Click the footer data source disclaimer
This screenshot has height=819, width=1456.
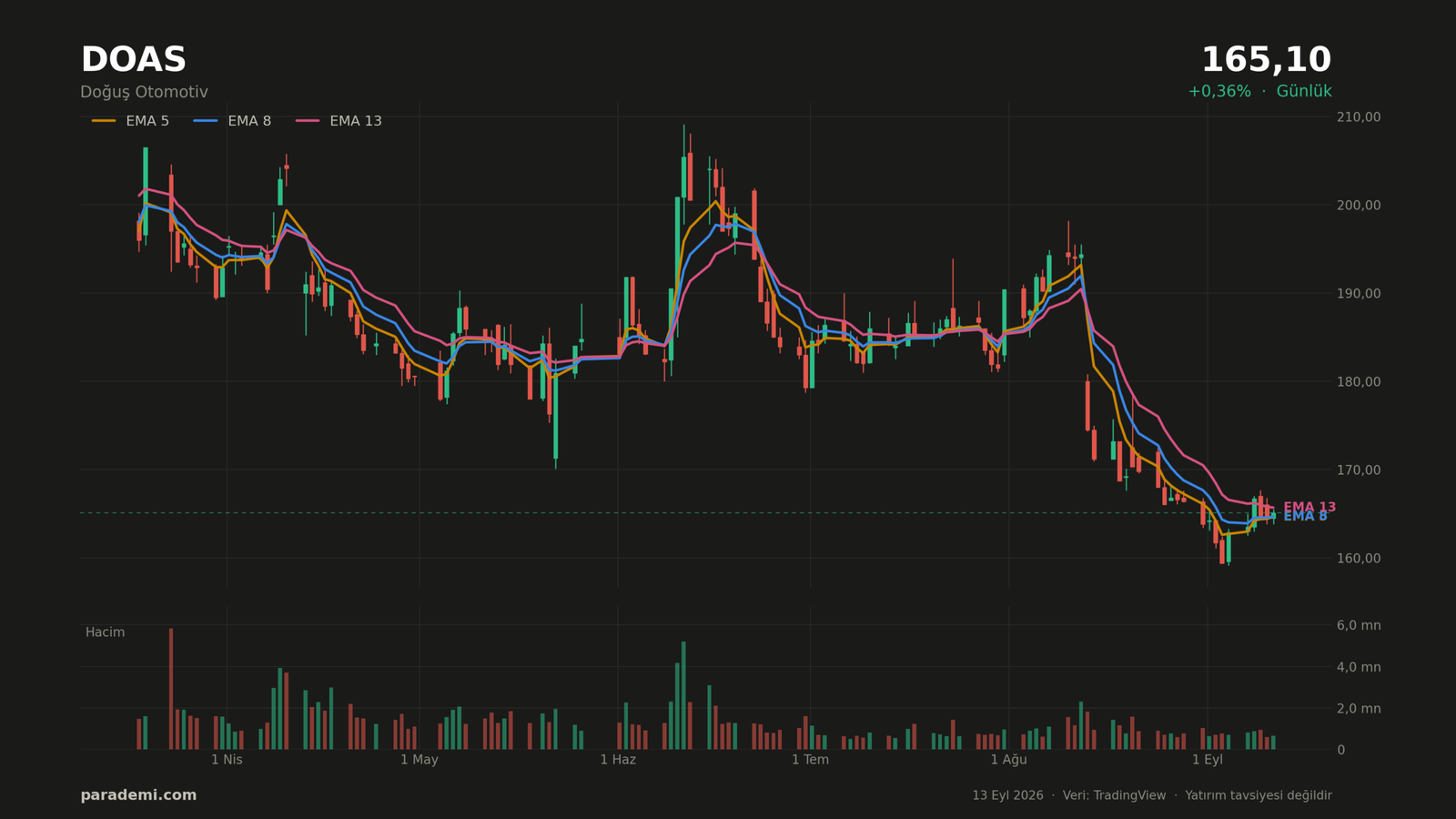coord(1151,795)
